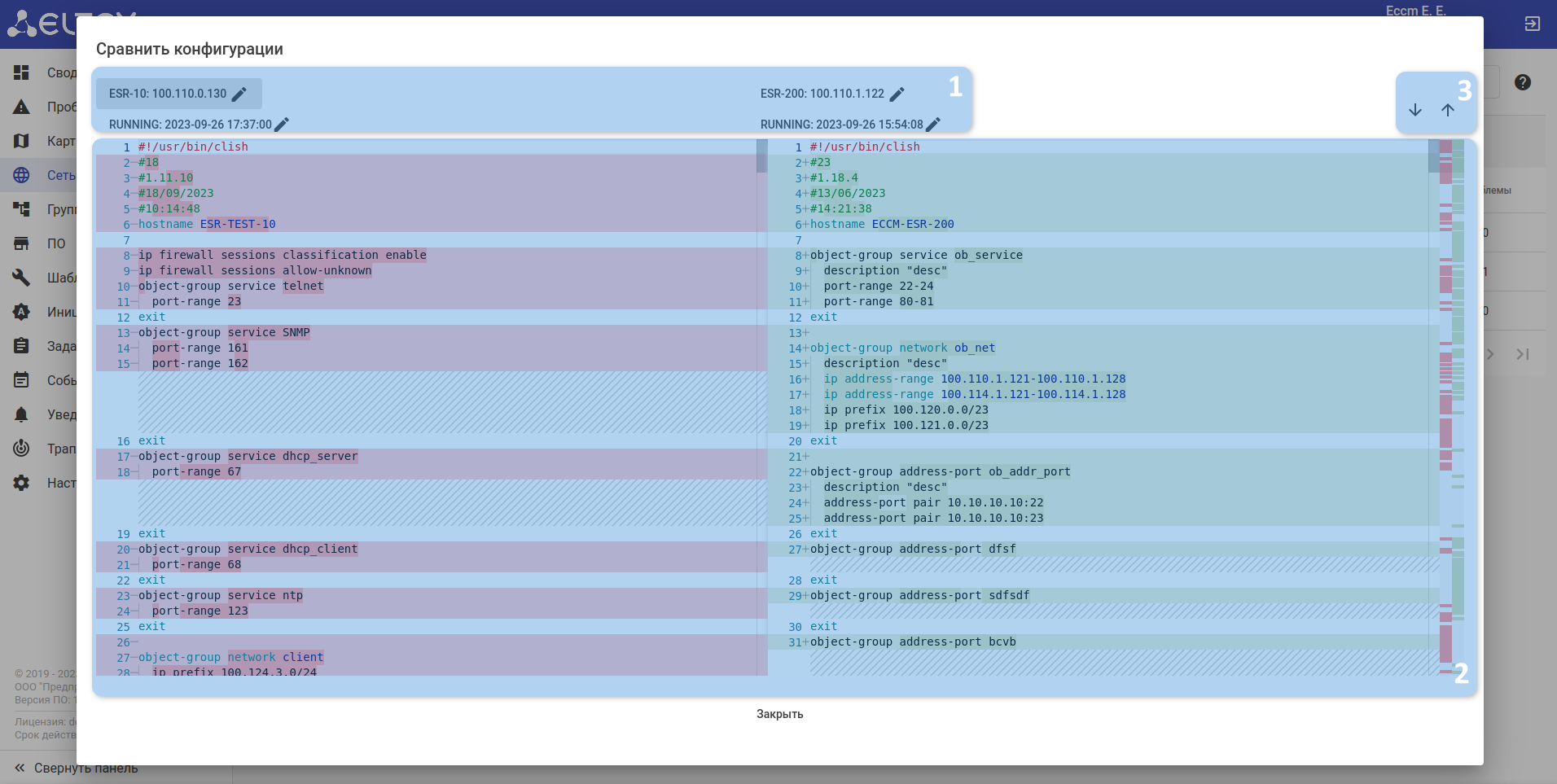Edit the left RUNNING 17:37:00 config version

(282, 125)
